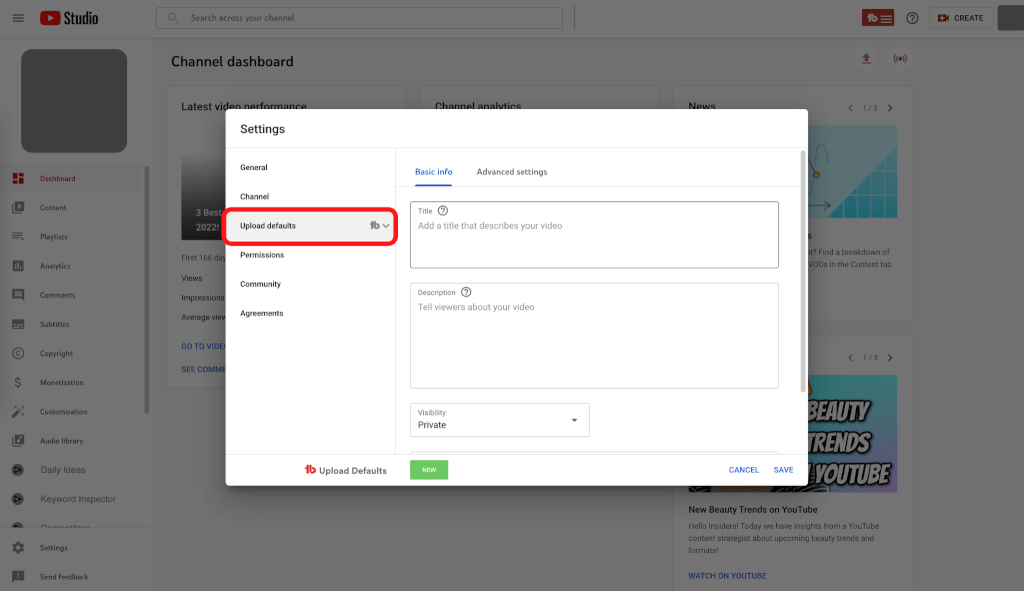Click the green NEW button
The width and height of the screenshot is (1024, 591).
pos(429,470)
